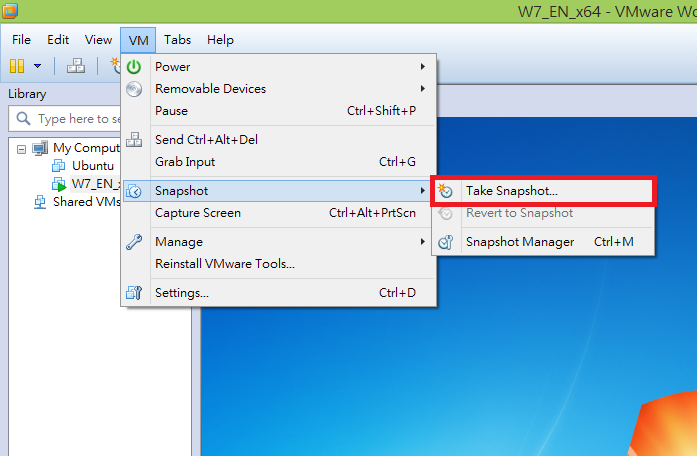Click the Power menu entry

point(173,67)
